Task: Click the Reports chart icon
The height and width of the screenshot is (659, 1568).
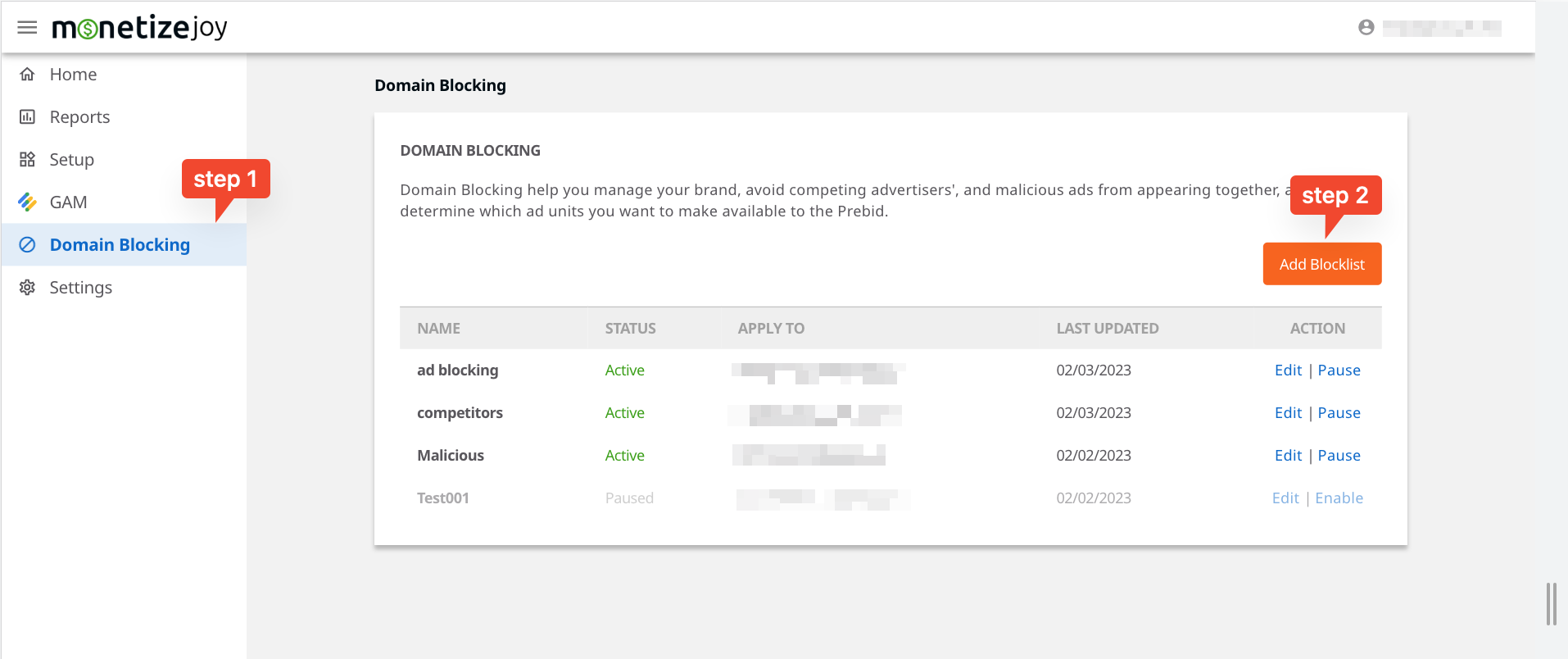Action: [27, 117]
